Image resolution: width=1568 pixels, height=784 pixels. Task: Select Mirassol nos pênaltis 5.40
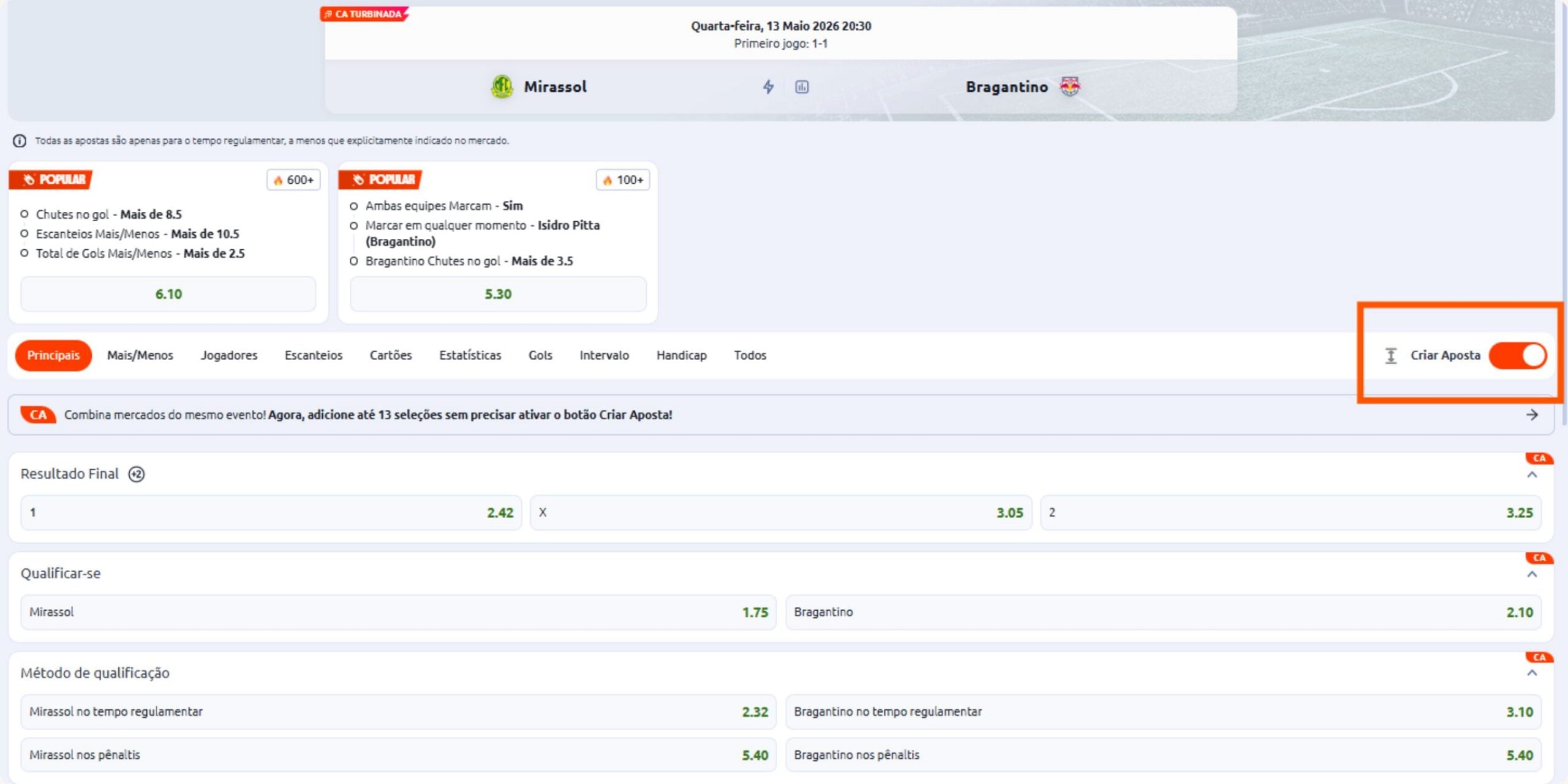(x=399, y=755)
